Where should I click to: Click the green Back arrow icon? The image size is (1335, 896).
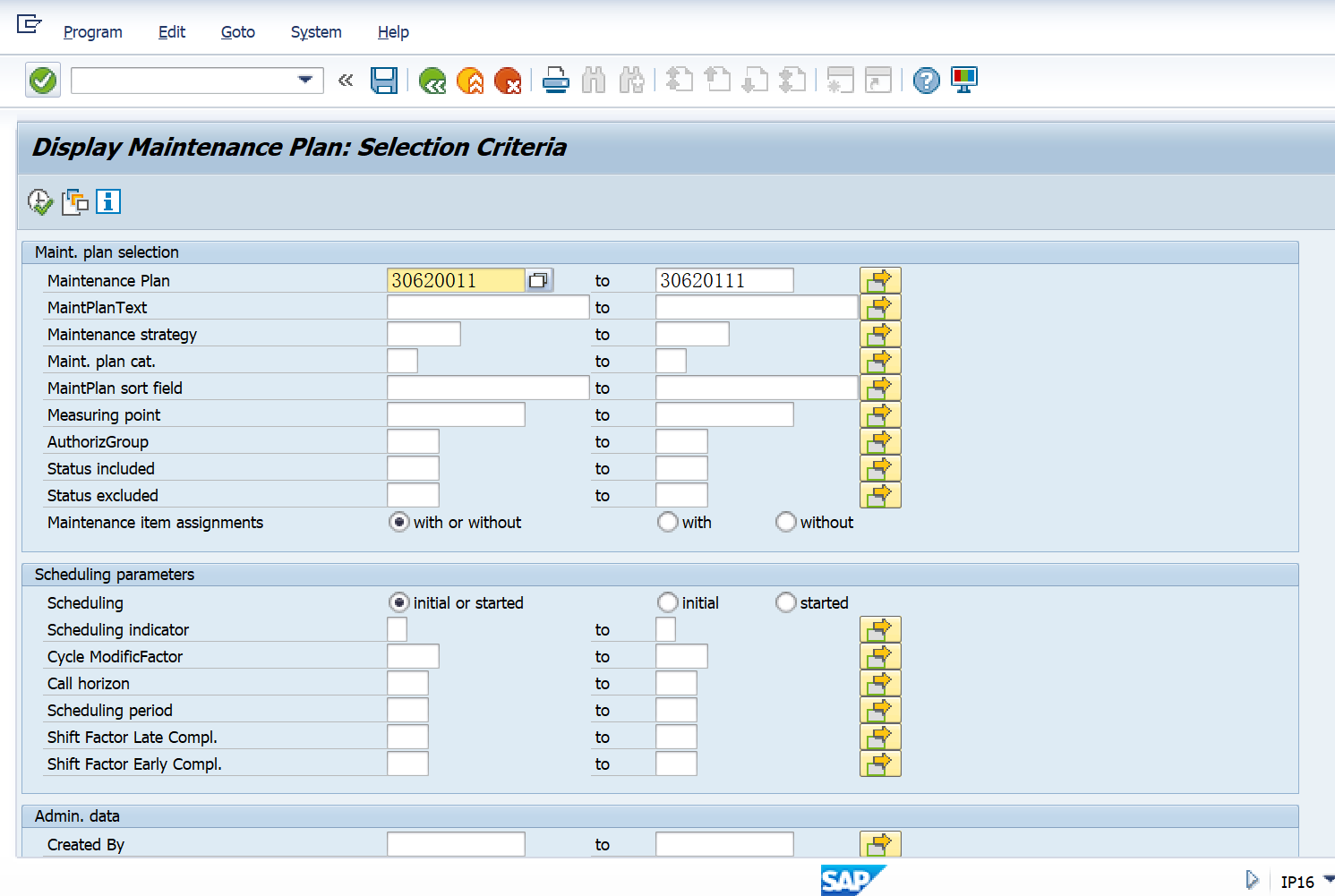coord(432,81)
